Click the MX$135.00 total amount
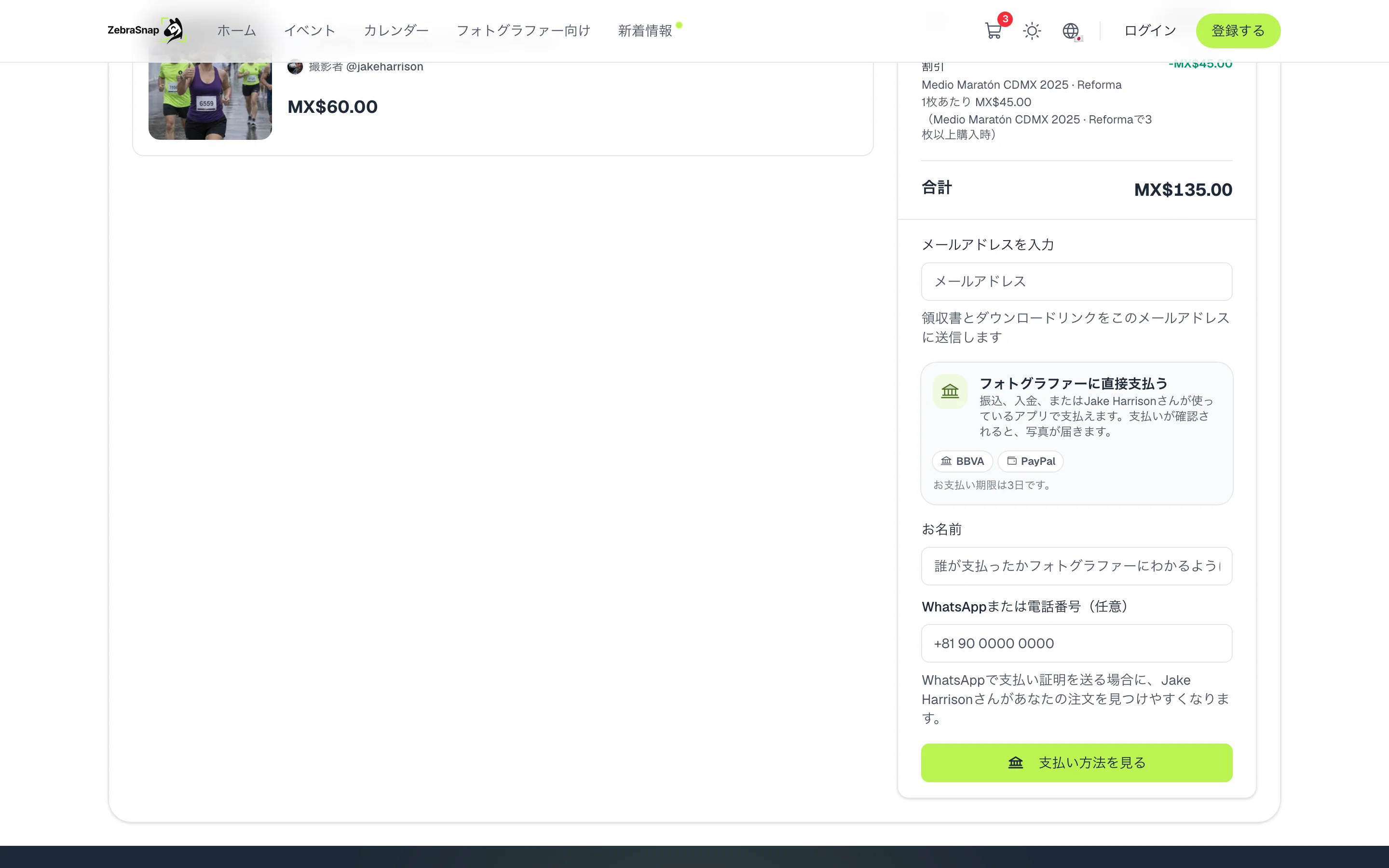The height and width of the screenshot is (868, 1389). [1183, 190]
